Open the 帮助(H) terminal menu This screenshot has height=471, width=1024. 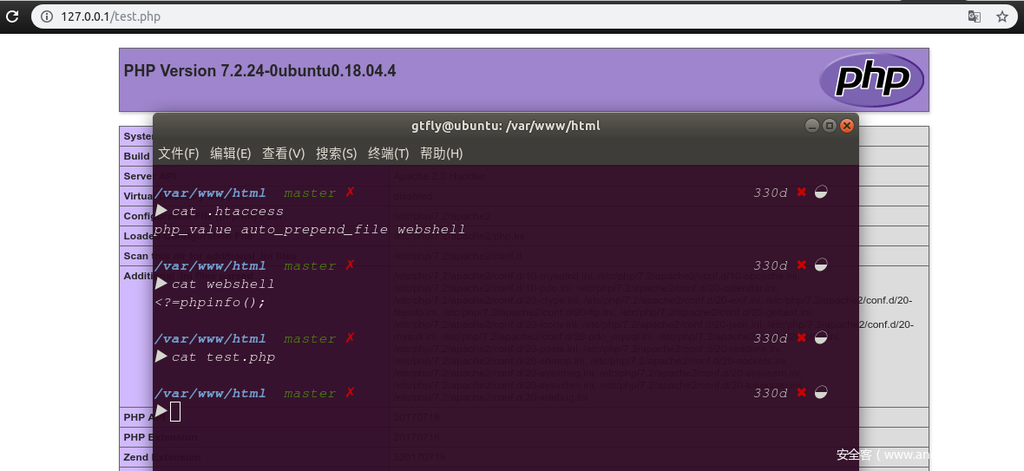pos(441,154)
